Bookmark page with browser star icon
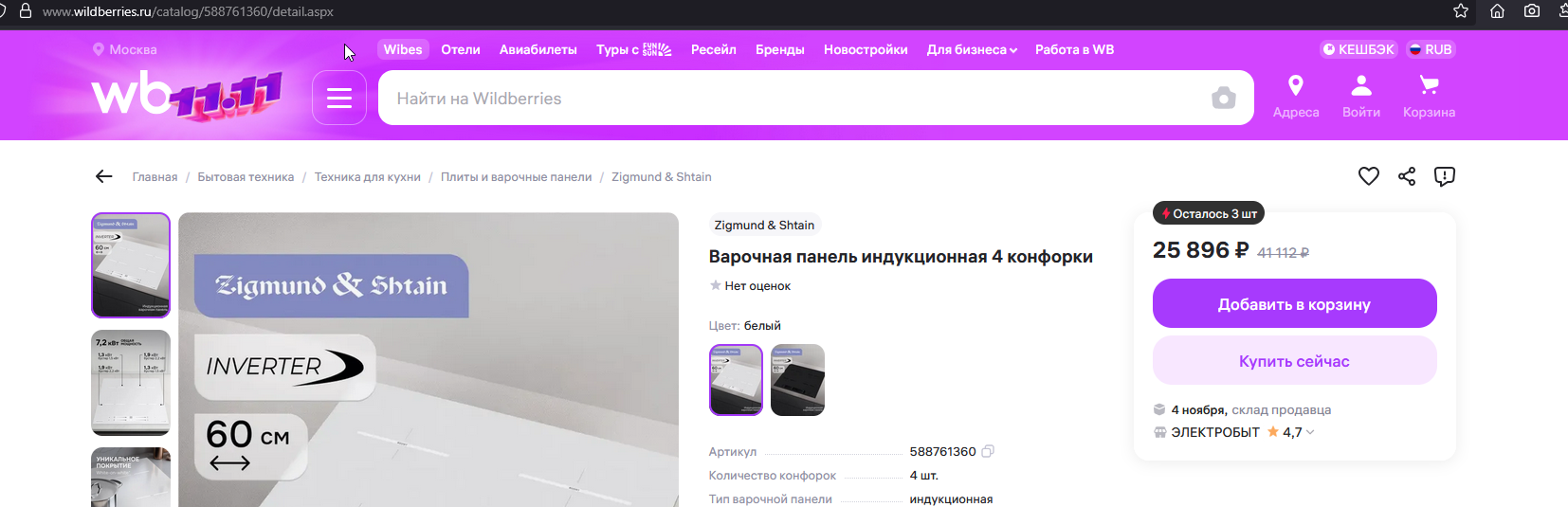Screen dimensions: 1568x507 1461,11
